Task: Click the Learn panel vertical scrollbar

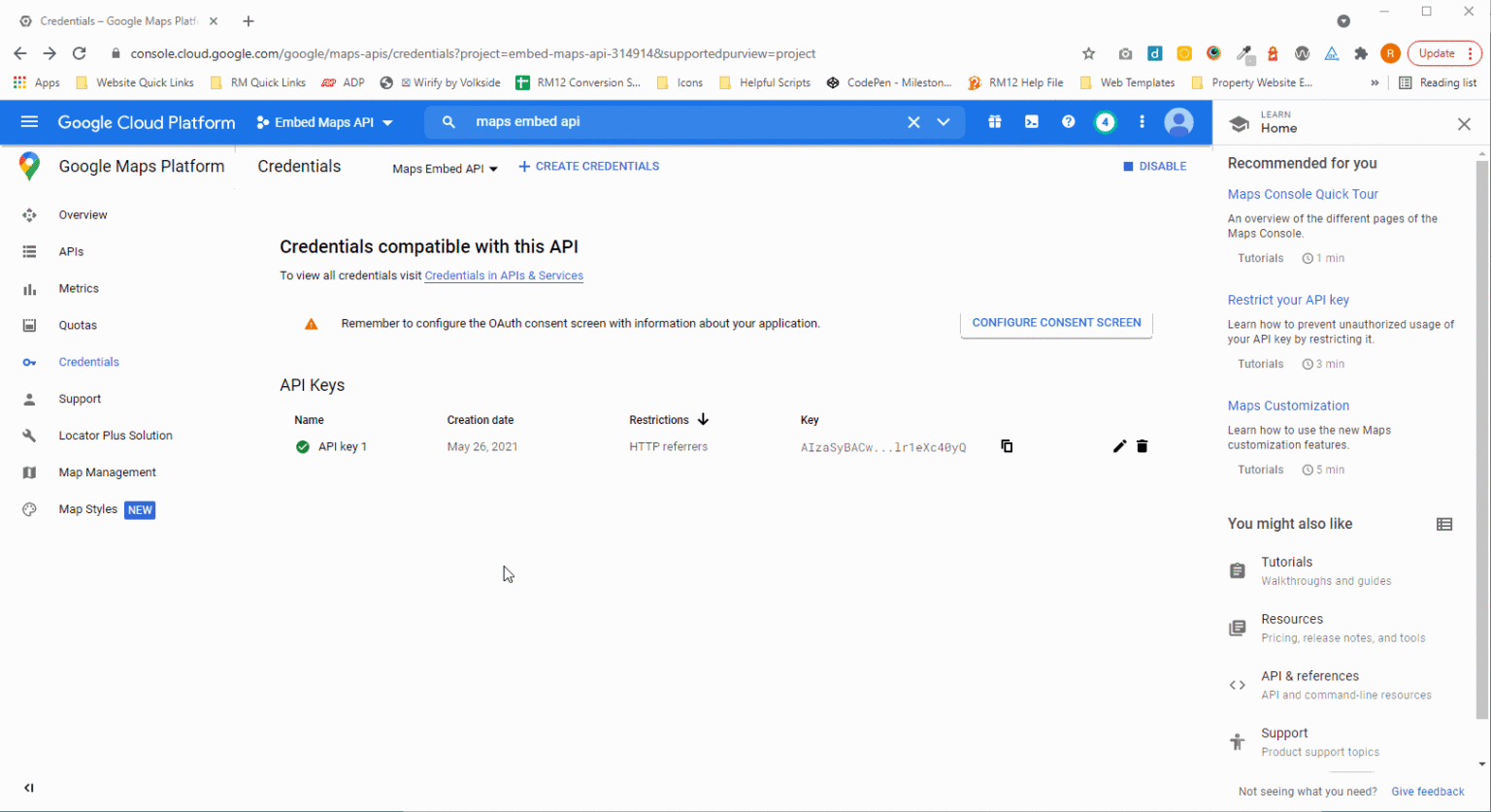Action: pos(1481,439)
